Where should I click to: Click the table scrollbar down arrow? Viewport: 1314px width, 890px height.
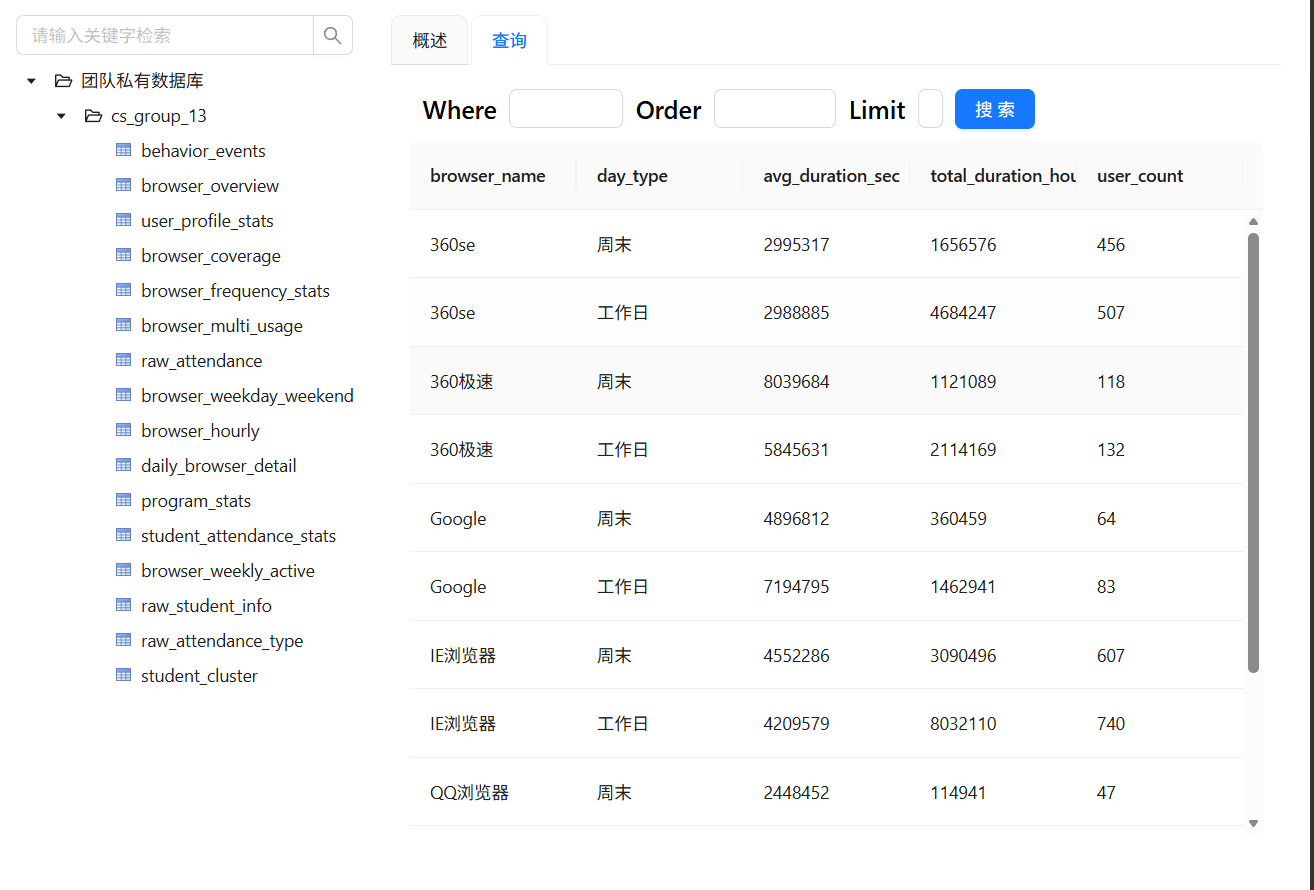pos(1253,823)
